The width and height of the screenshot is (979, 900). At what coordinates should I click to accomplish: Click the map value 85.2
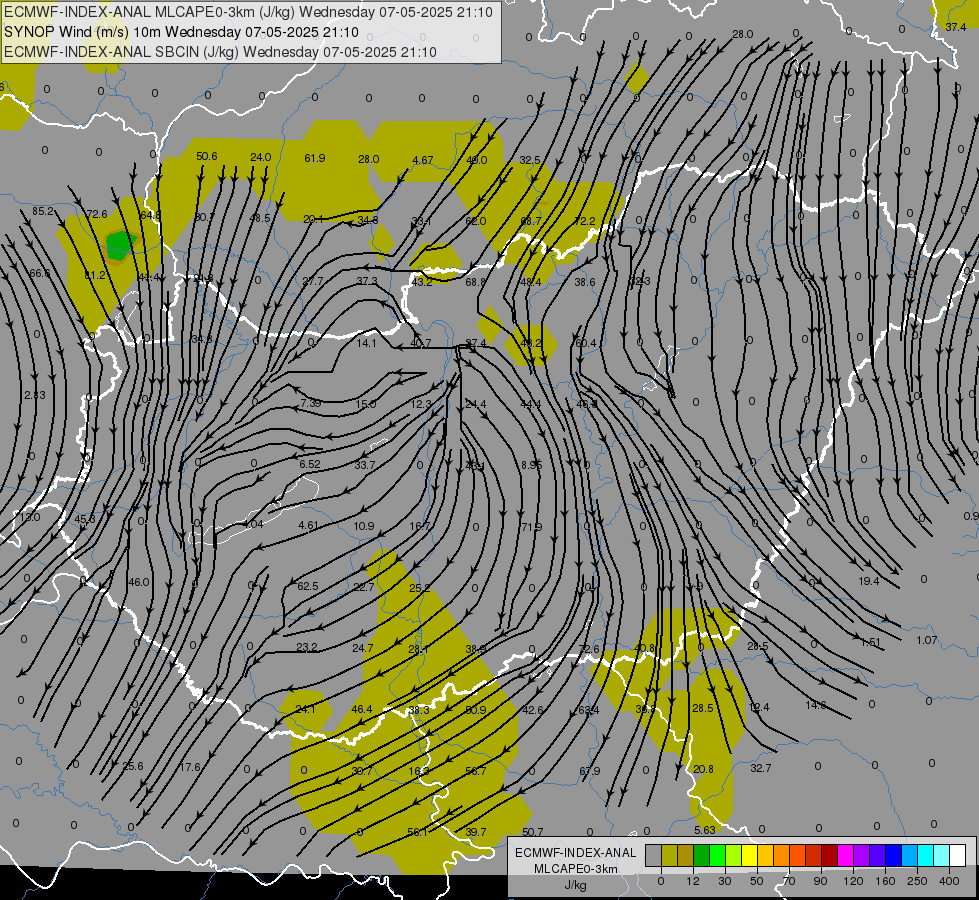pyautogui.click(x=43, y=211)
